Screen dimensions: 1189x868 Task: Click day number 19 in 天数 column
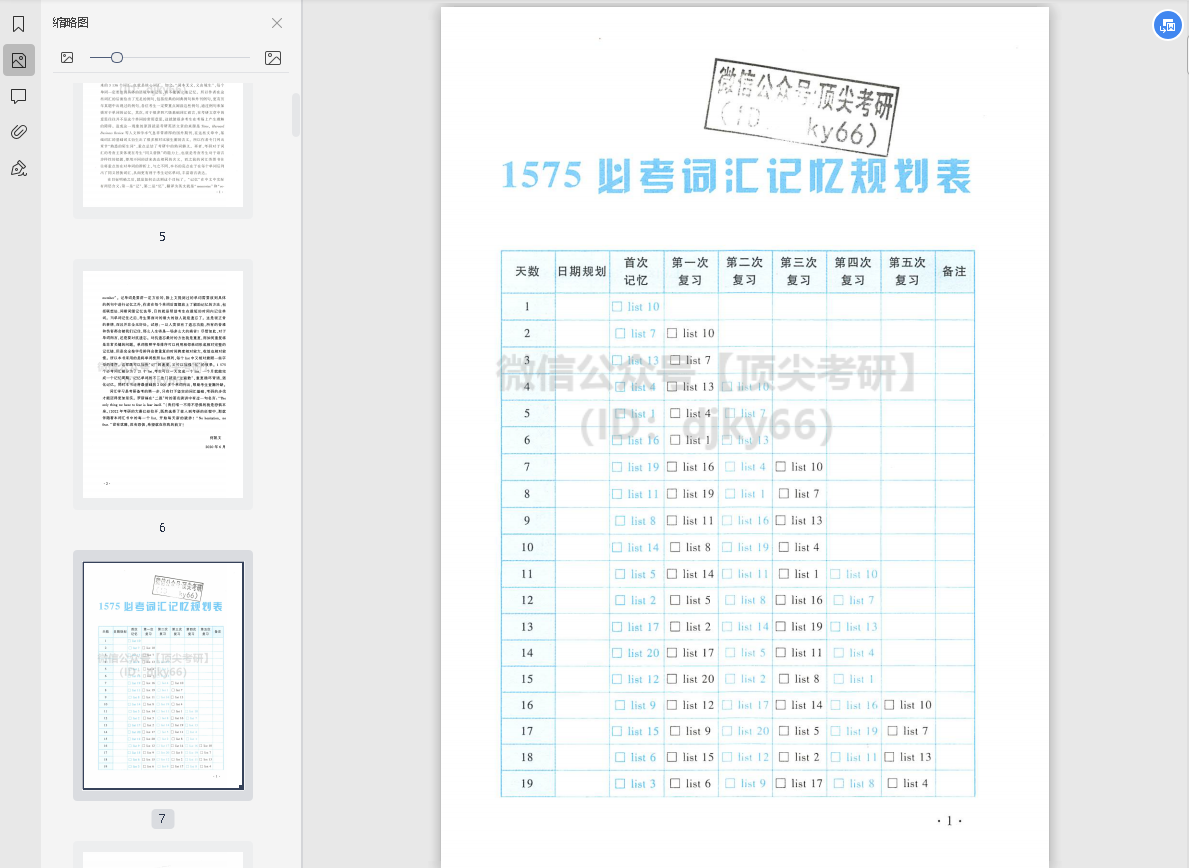coord(528,784)
